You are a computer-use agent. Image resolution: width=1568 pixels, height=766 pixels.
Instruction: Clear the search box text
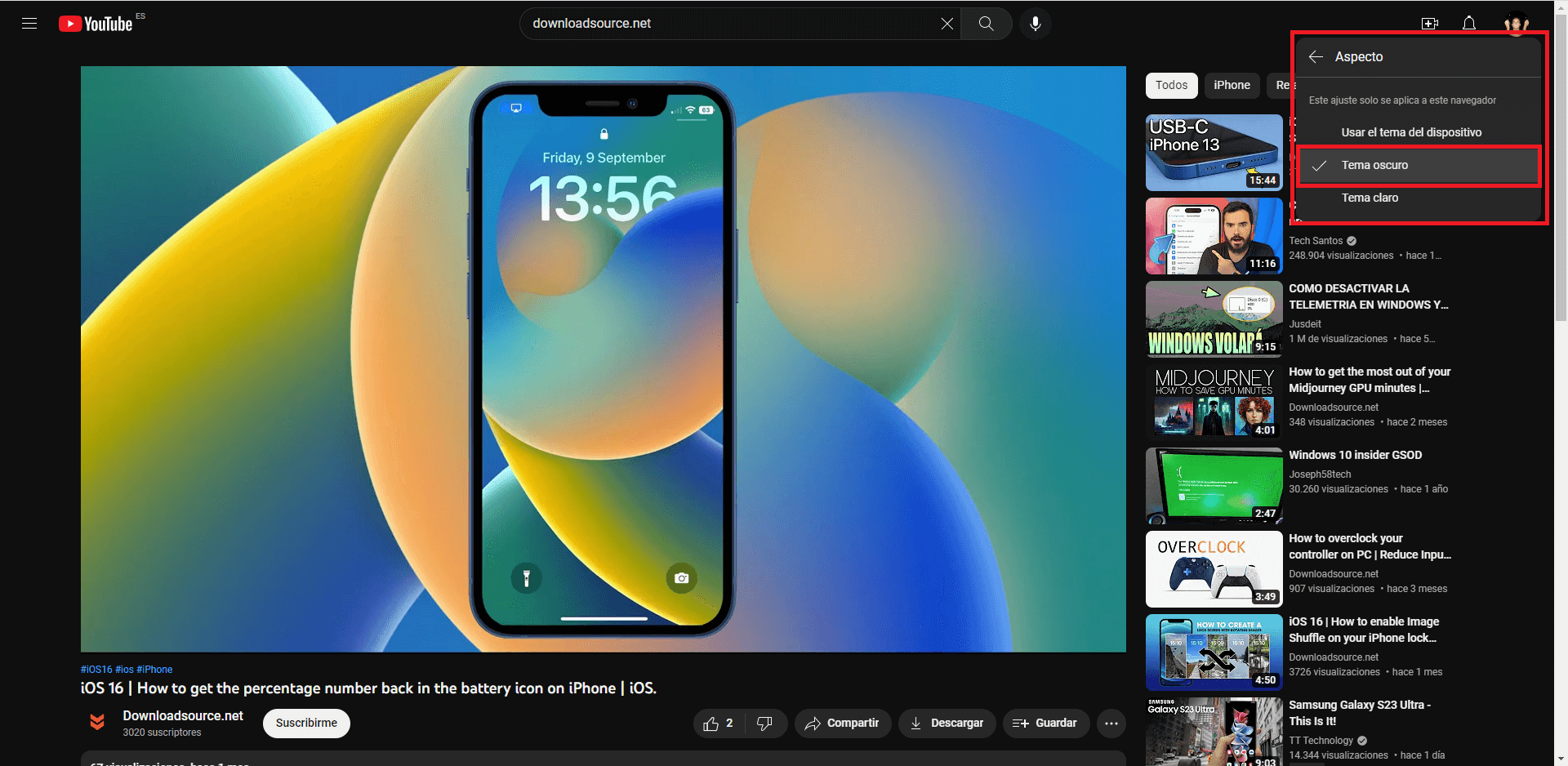(947, 24)
